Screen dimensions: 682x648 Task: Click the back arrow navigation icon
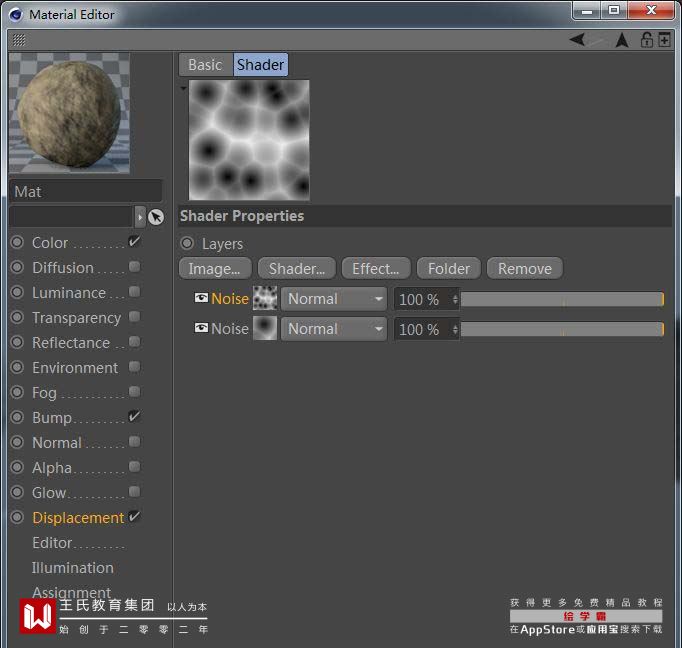(x=578, y=40)
